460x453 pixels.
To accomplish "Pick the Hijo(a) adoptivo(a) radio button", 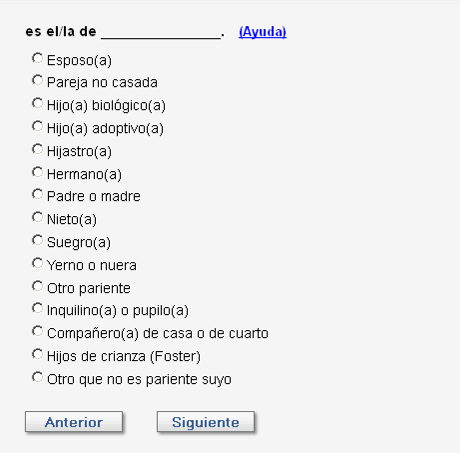I will pos(37,126).
